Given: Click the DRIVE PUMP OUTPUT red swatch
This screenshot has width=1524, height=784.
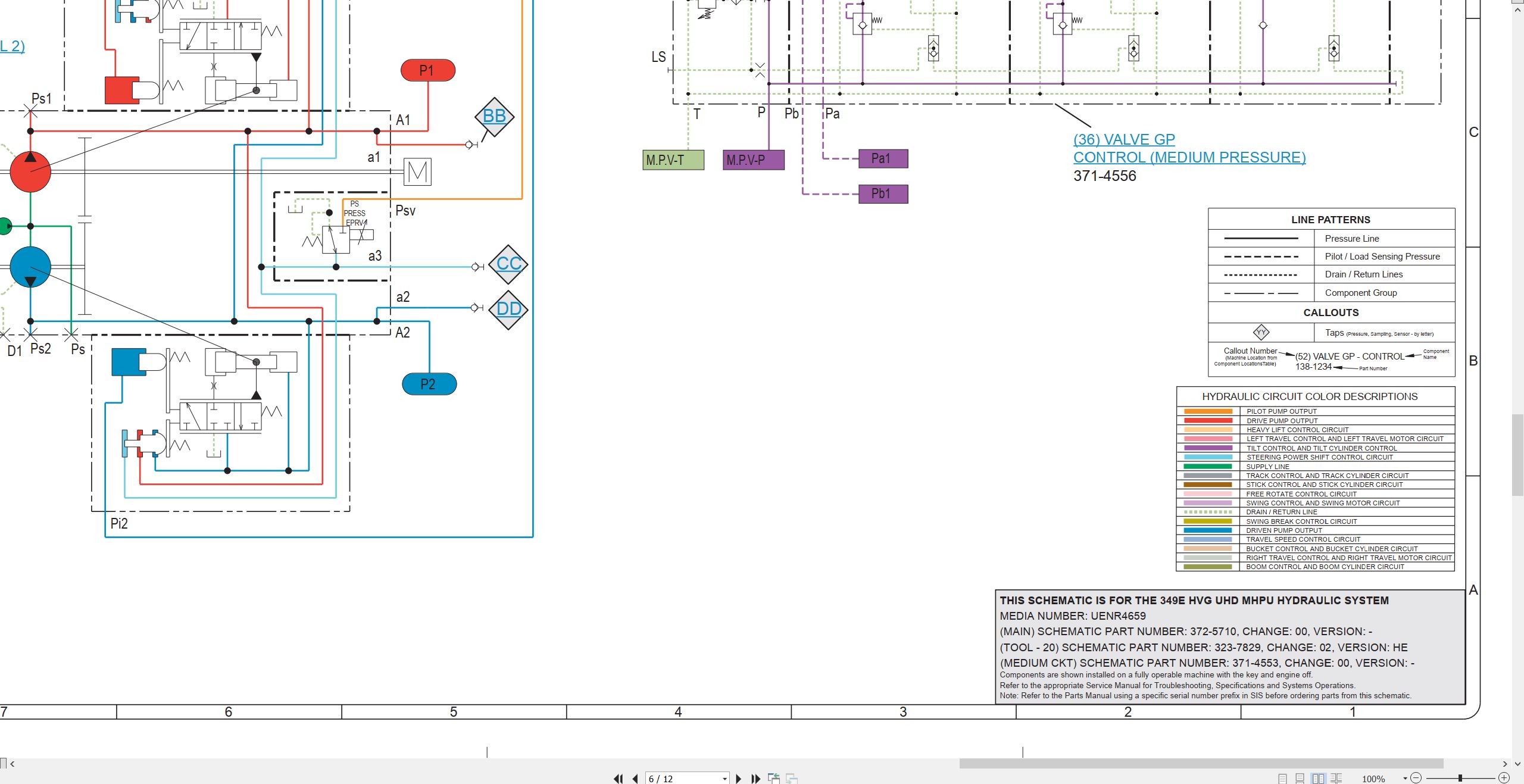Looking at the screenshot, I should [1208, 420].
